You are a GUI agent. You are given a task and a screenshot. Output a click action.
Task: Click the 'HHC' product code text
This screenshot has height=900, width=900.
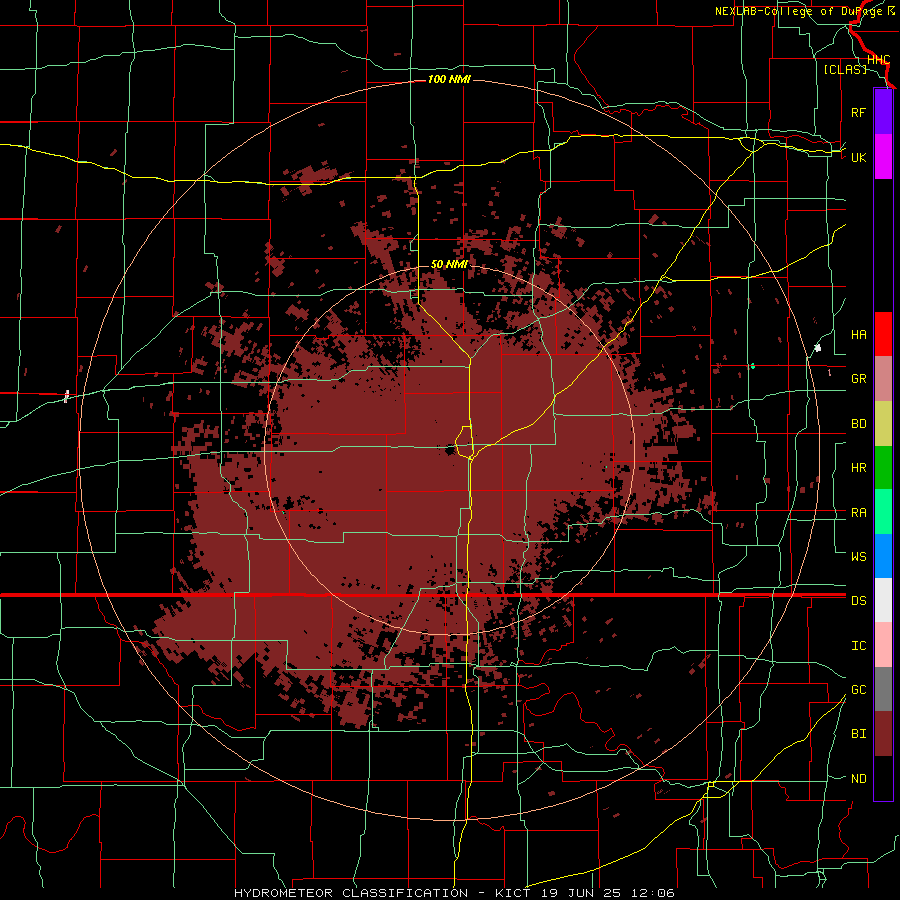point(878,60)
